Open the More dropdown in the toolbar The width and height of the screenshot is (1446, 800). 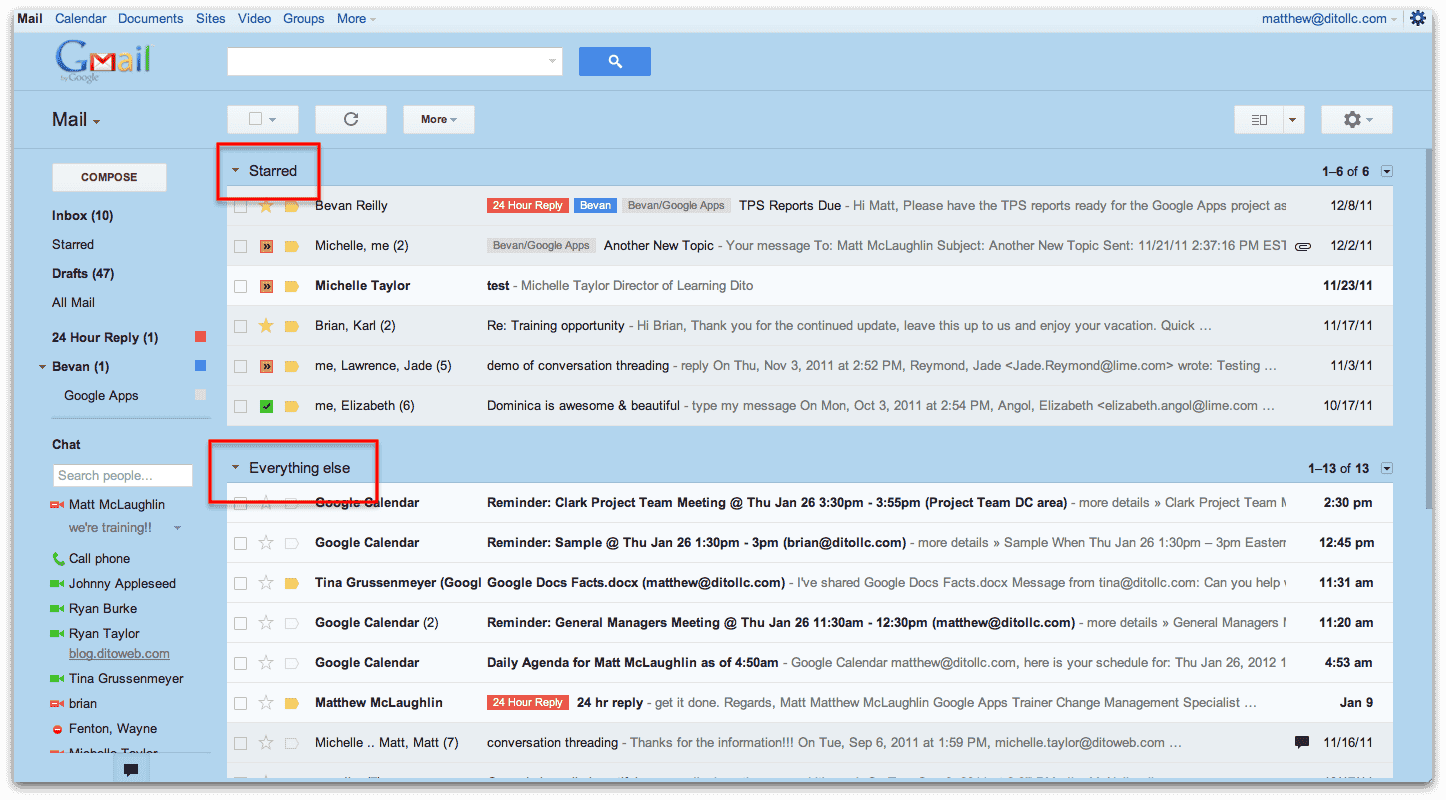[x=438, y=119]
